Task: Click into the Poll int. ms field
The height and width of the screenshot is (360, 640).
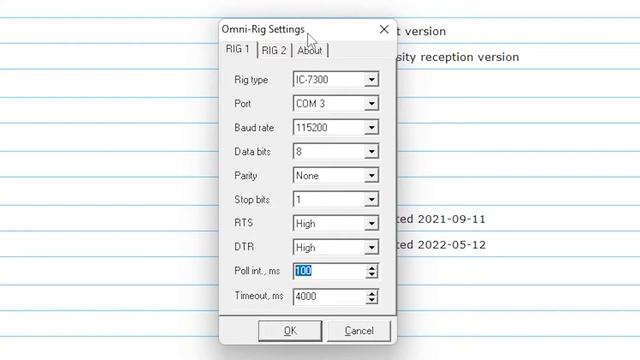Action: pyautogui.click(x=329, y=271)
